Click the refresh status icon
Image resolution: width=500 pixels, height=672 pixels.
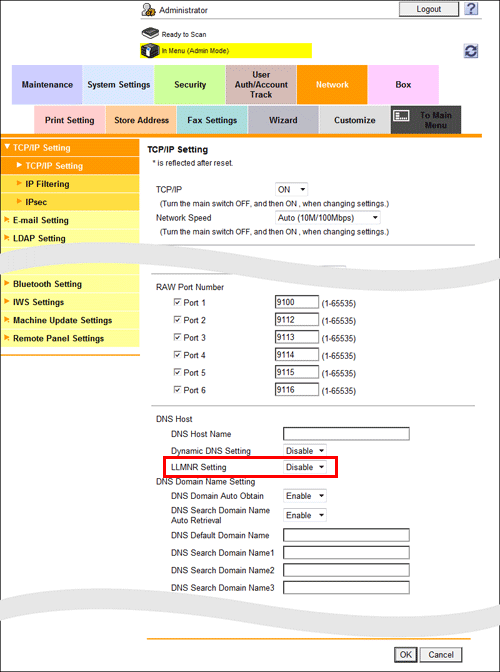pyautogui.click(x=471, y=51)
